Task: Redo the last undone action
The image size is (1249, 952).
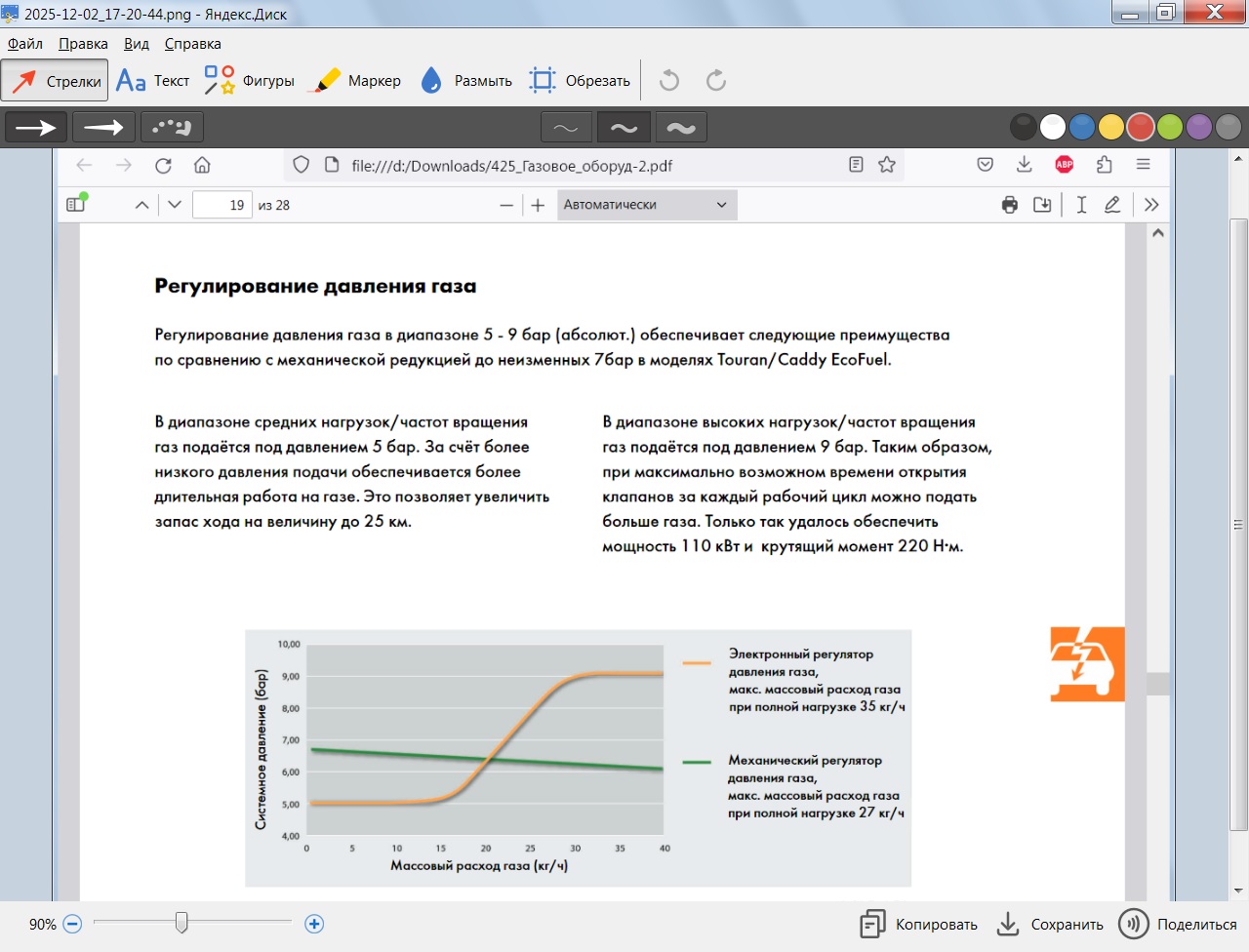Action: (716, 81)
